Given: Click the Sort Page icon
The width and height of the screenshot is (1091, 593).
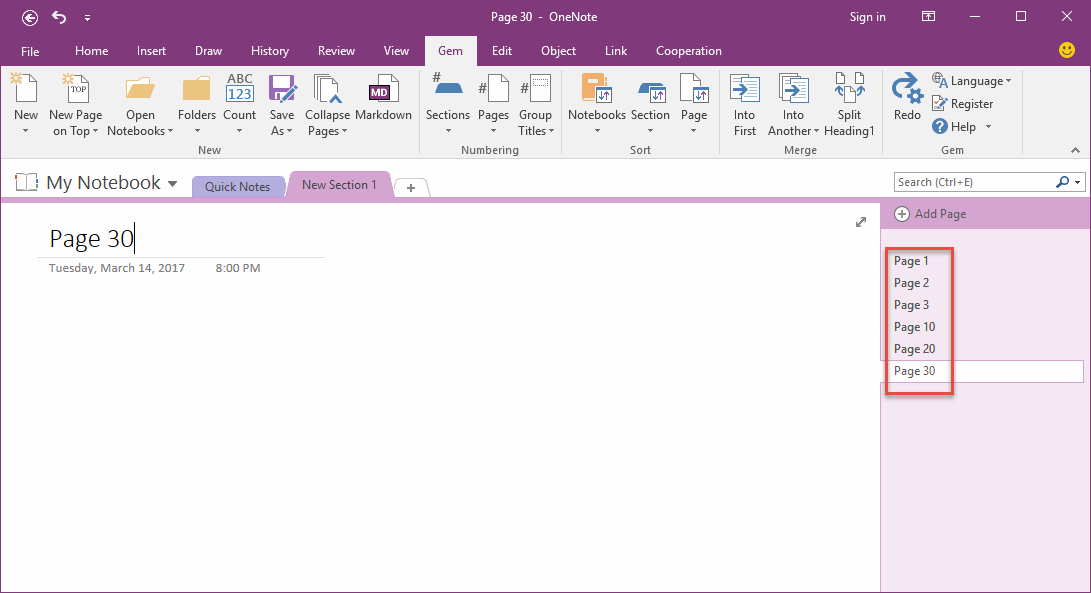Looking at the screenshot, I should [x=694, y=89].
